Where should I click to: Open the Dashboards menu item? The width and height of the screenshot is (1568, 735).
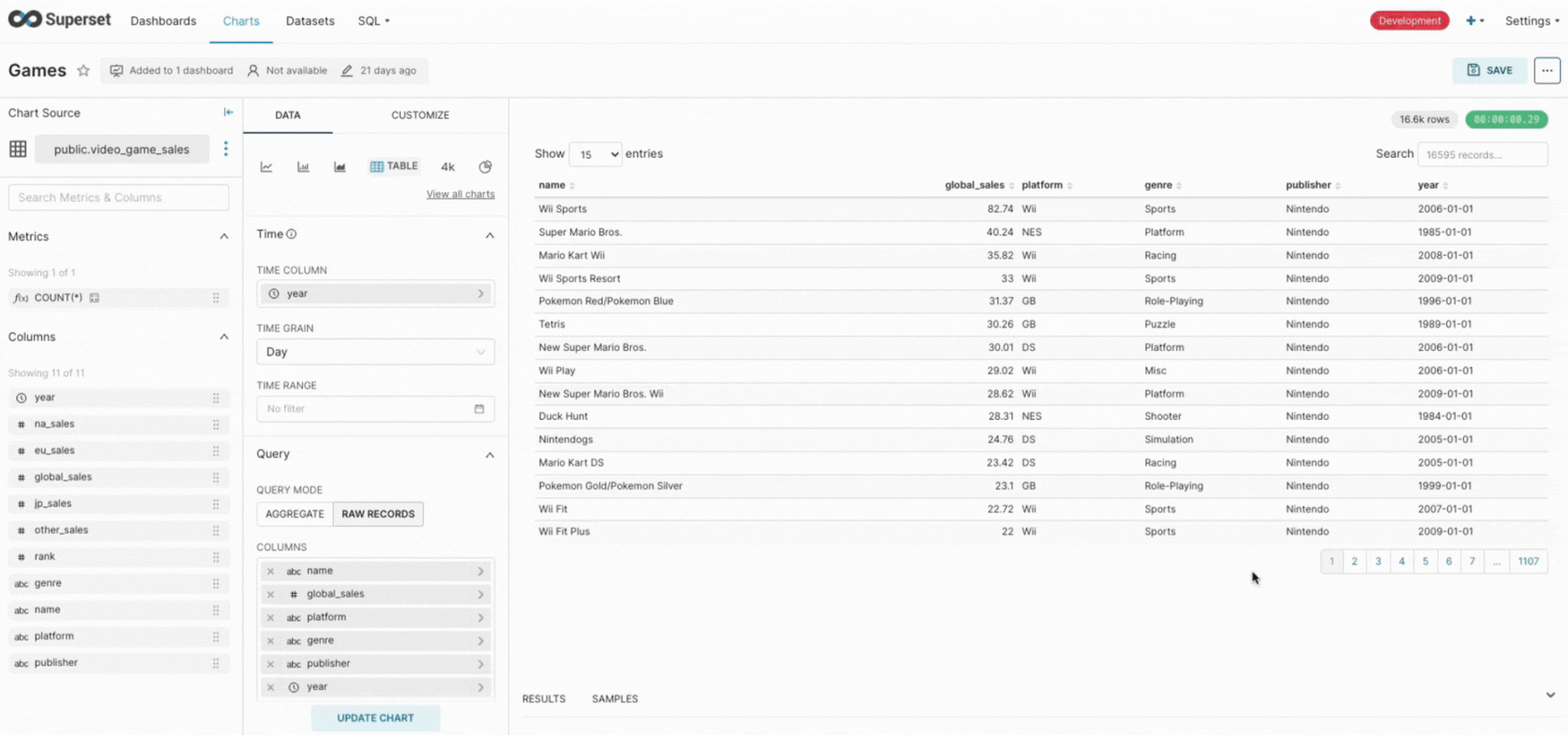pyautogui.click(x=163, y=20)
